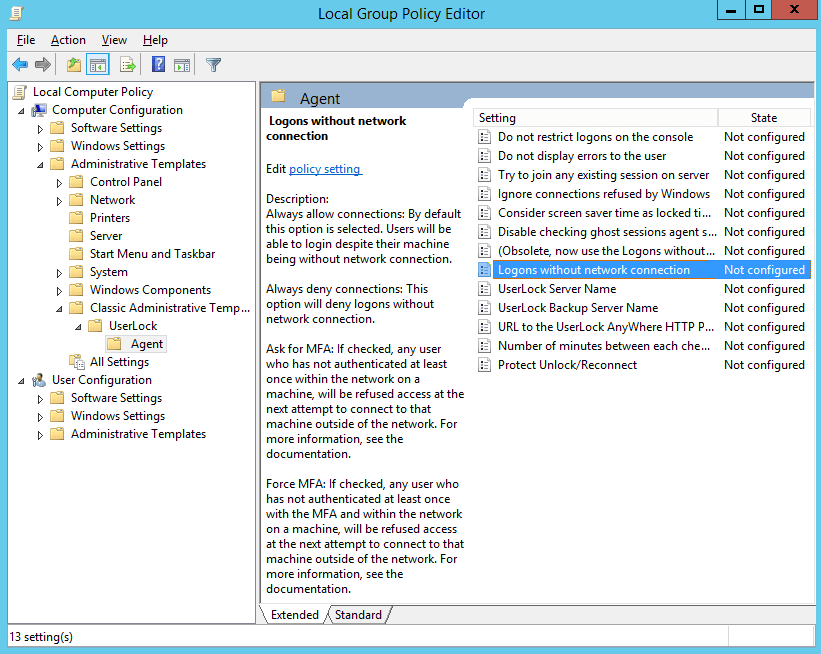
Task: Click the Back arrow in the toolbar
Action: point(20,65)
